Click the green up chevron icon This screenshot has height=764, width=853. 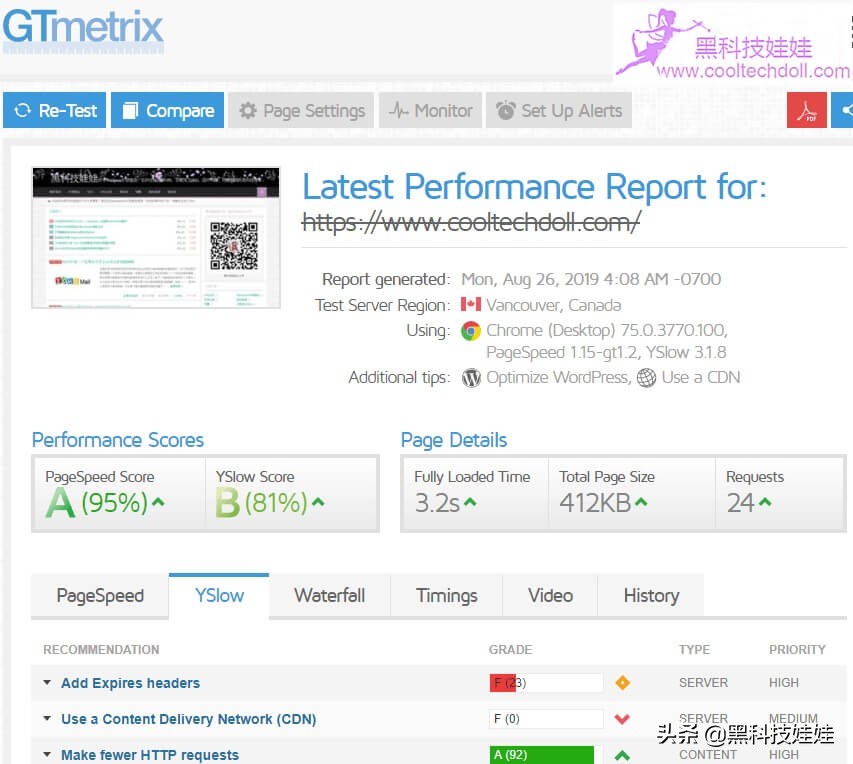click(x=622, y=755)
